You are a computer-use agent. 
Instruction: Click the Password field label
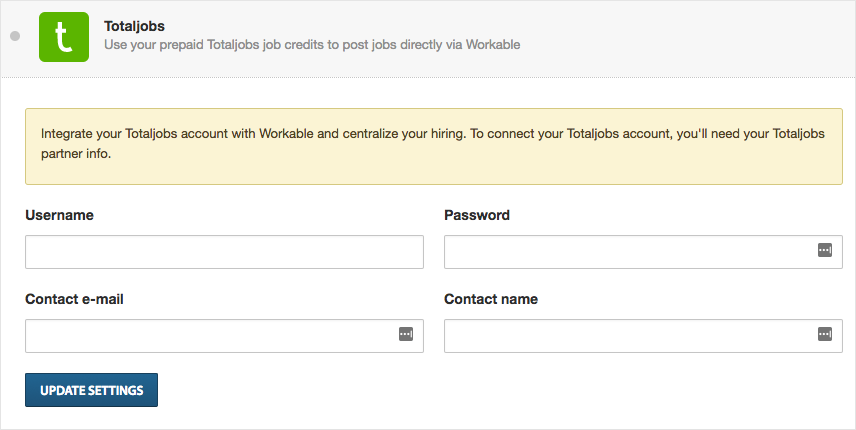[477, 215]
